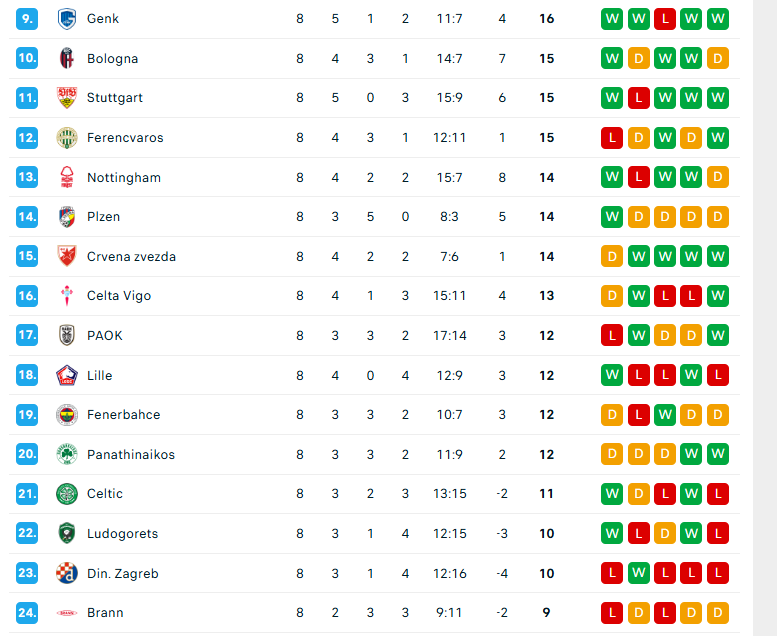Click Bologna's last orange D form badge
Screen dimensions: 777x636
pos(717,58)
